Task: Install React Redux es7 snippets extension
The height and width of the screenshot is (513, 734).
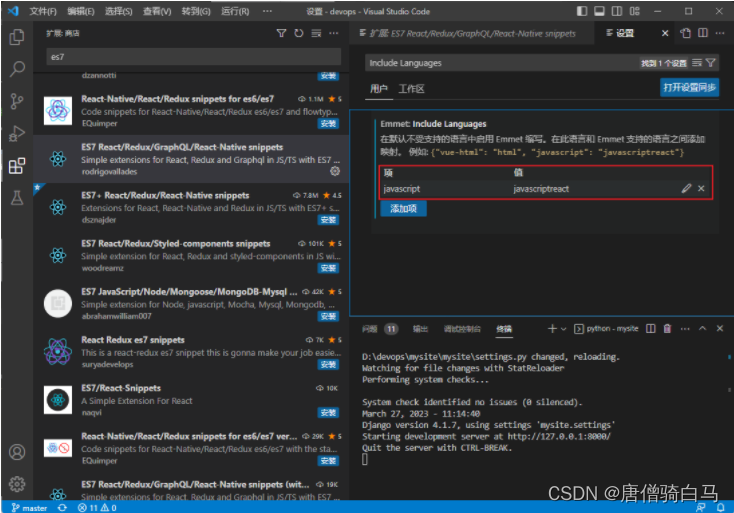Action: click(x=328, y=364)
